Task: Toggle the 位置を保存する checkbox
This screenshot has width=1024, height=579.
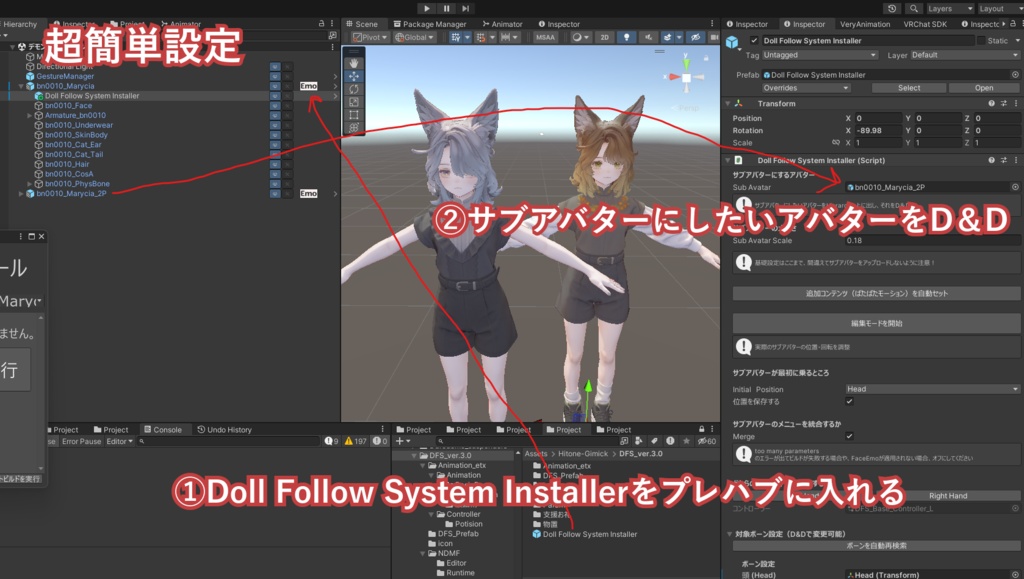Action: (x=849, y=401)
